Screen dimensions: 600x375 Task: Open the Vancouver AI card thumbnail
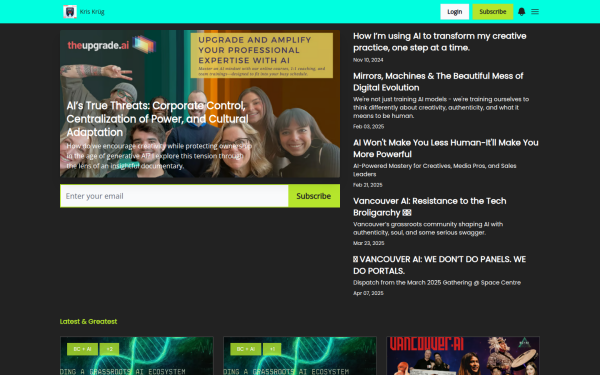(x=463, y=356)
